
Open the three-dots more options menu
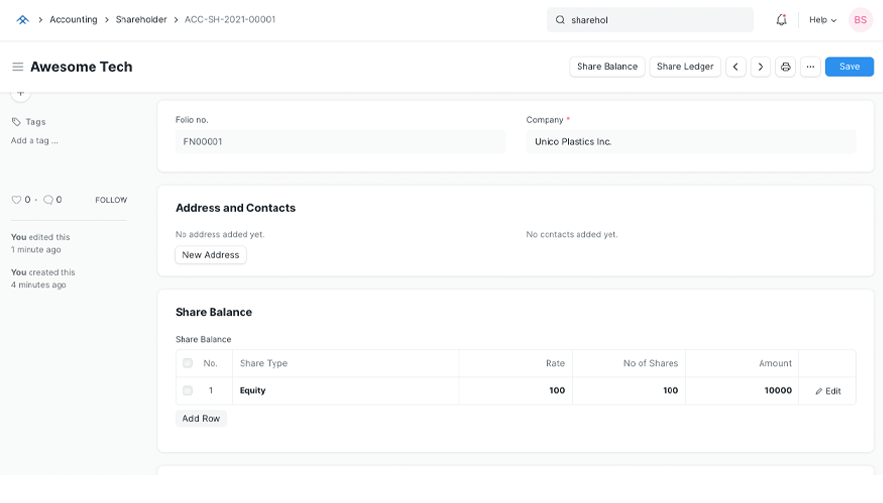point(810,67)
